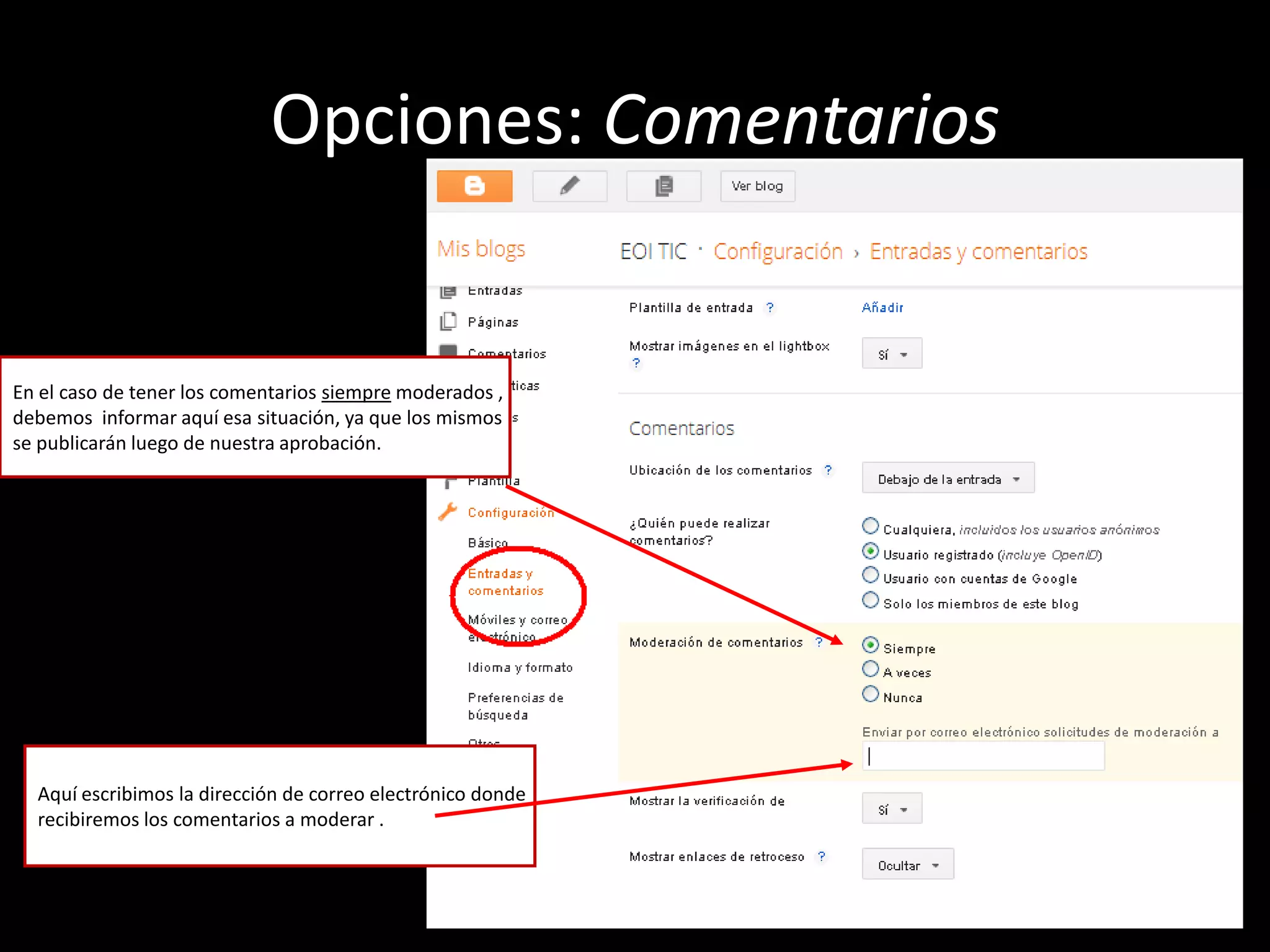Click the Configuración wrench icon
This screenshot has height=952, width=1270.
coord(448,512)
